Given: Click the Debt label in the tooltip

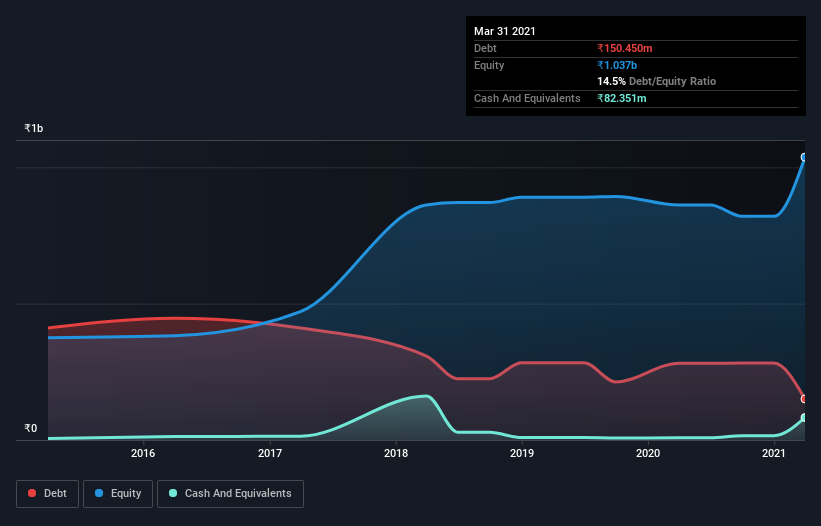Looking at the screenshot, I should click(485, 48).
